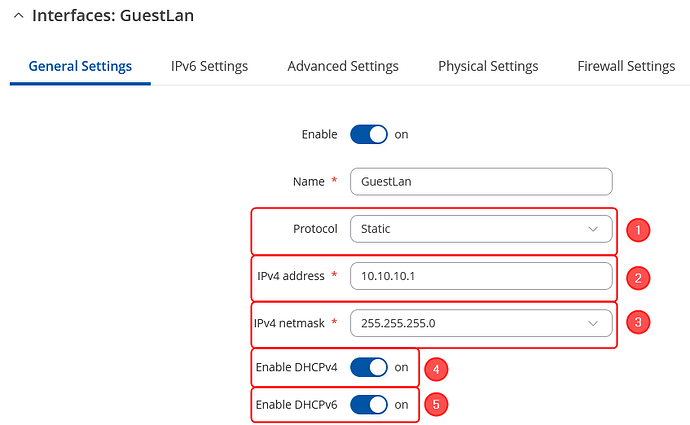Click the Protocol dropdown arrow chevron
Image resolution: width=690 pixels, height=425 pixels.
coord(593,229)
